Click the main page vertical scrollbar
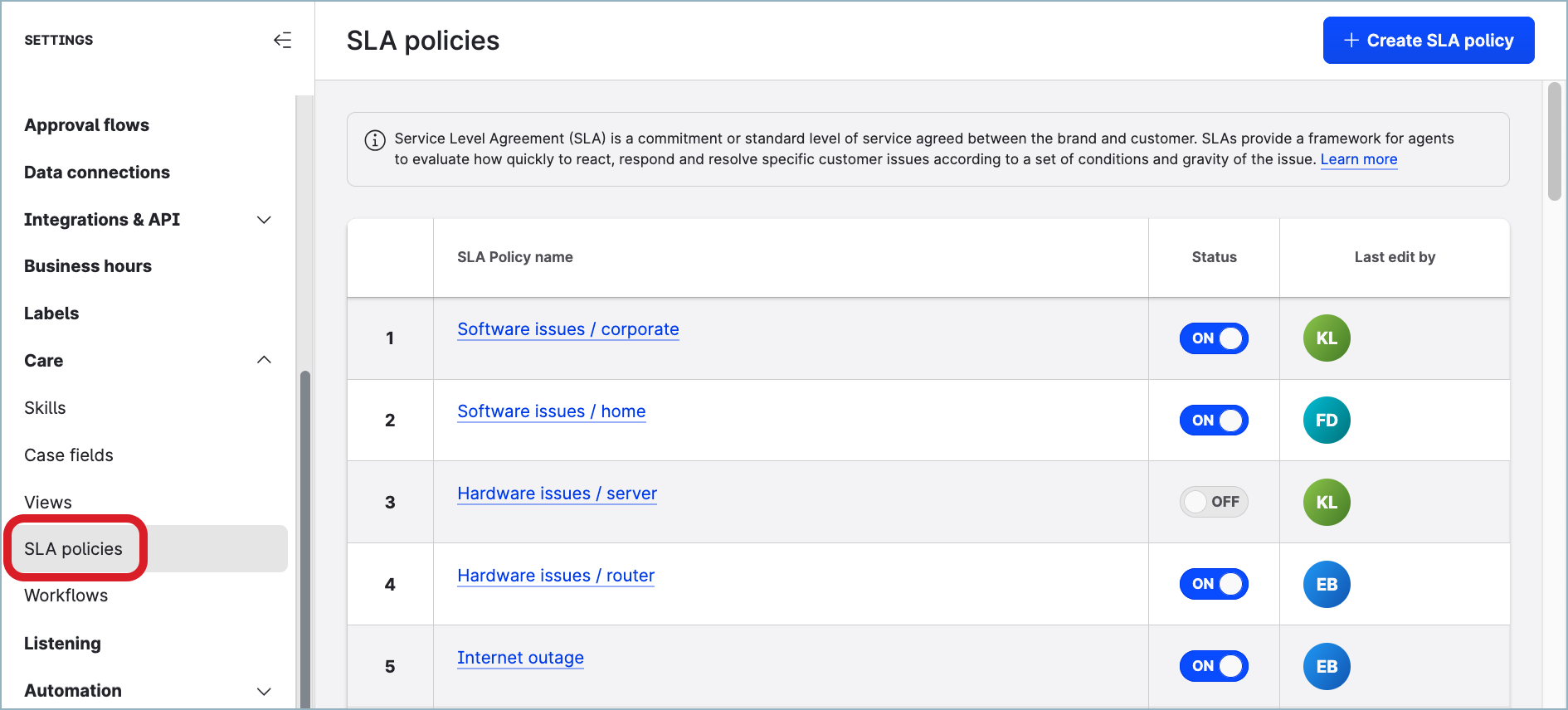 1554,141
